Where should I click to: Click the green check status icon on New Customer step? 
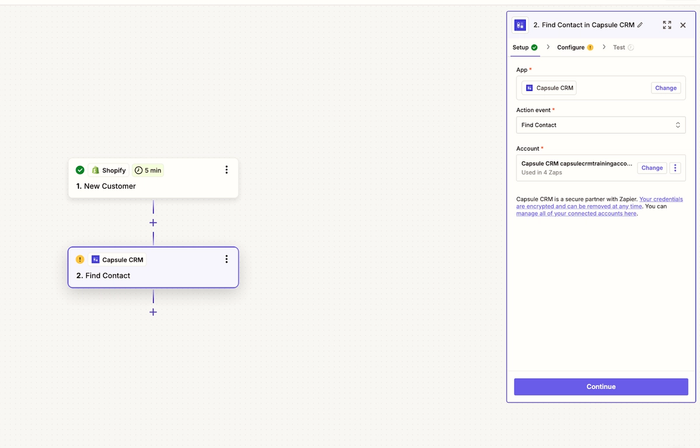point(80,170)
